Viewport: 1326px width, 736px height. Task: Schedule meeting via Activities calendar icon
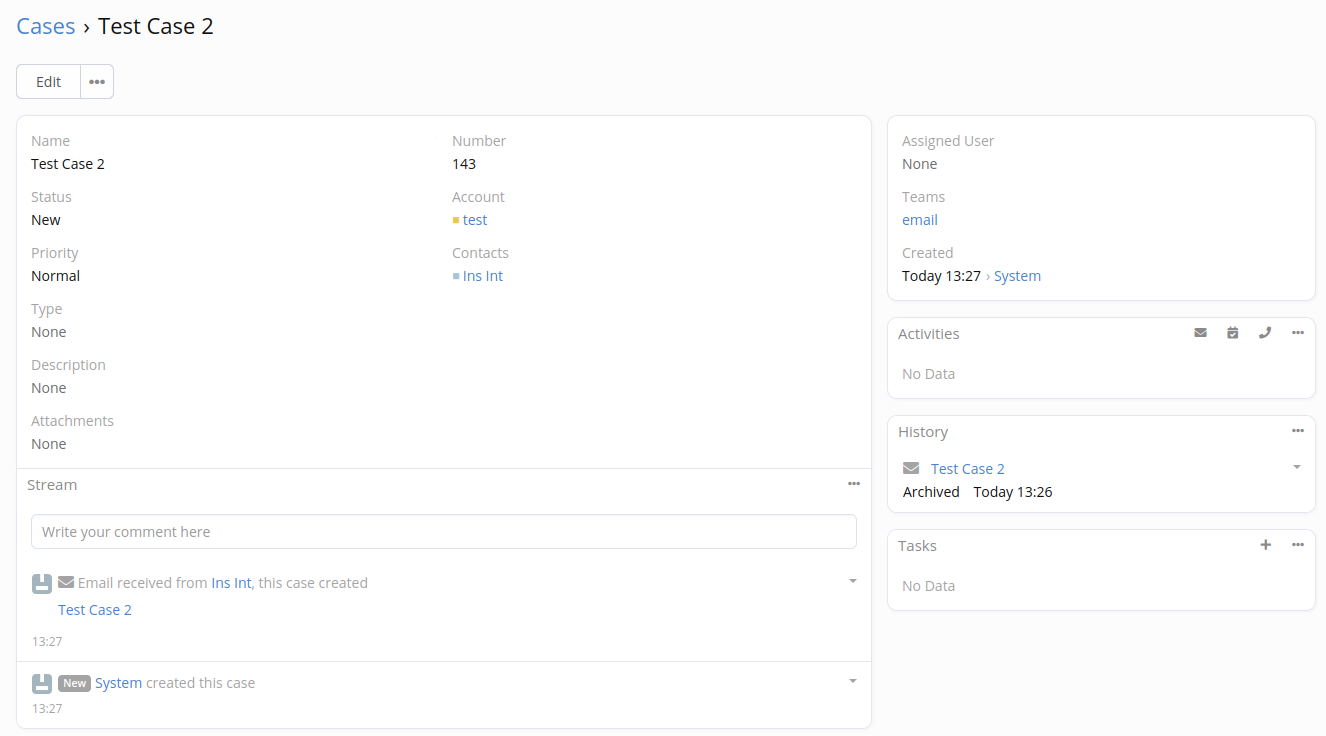point(1233,333)
